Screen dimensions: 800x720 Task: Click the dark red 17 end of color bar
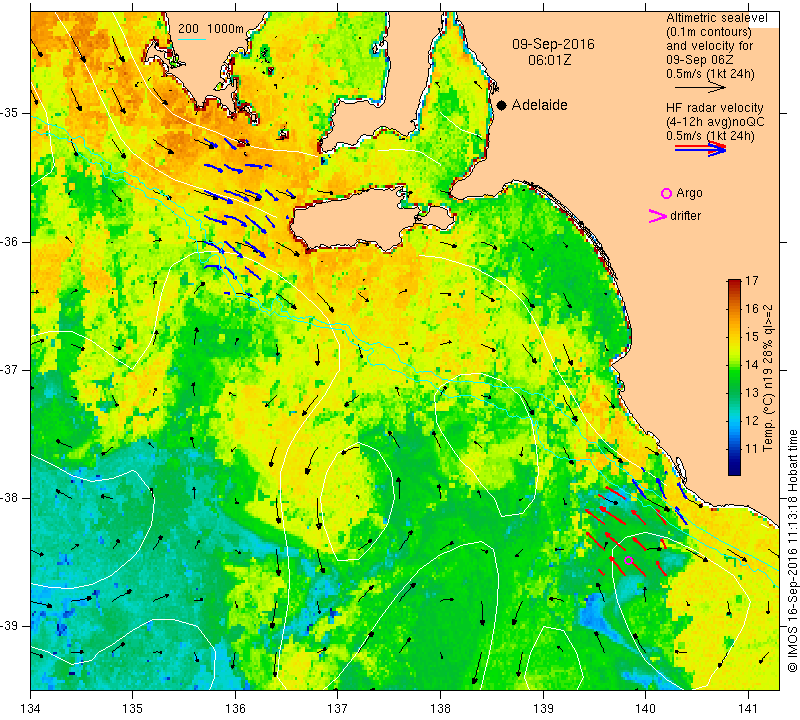pyautogui.click(x=734, y=282)
